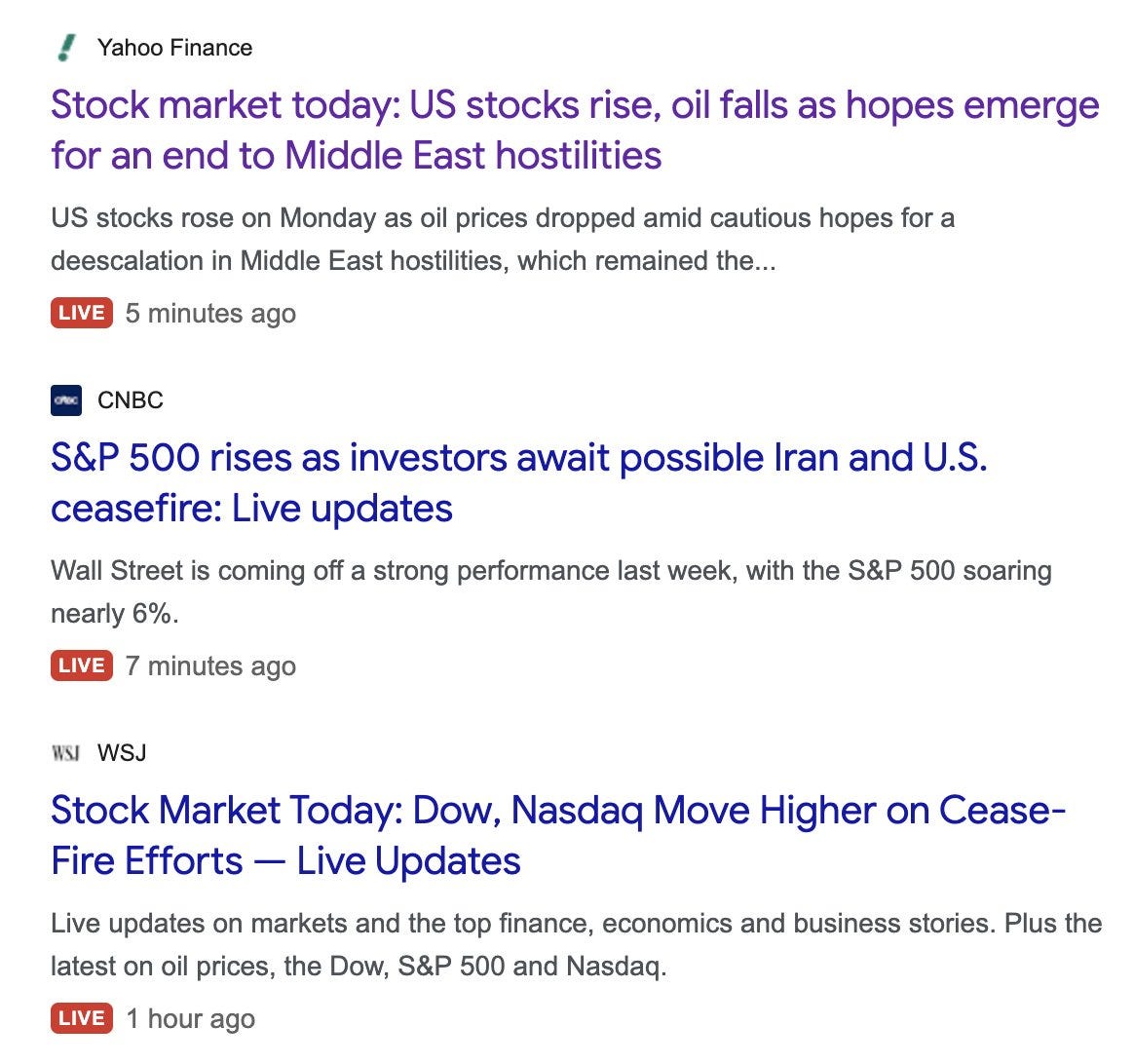Click the LIVE badge under the Yahoo Finance story

pos(82,313)
